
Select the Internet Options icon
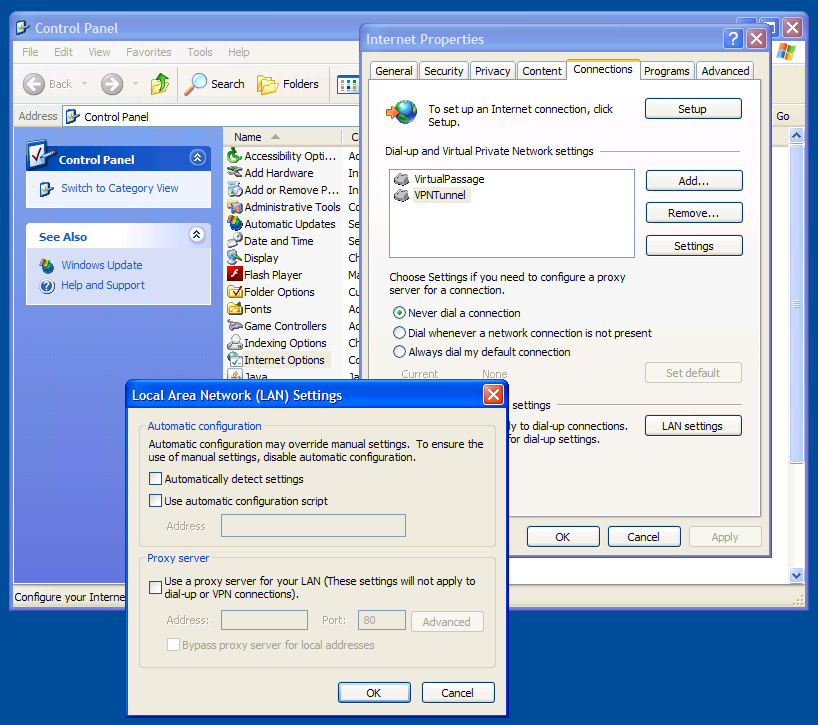pyautogui.click(x=235, y=360)
